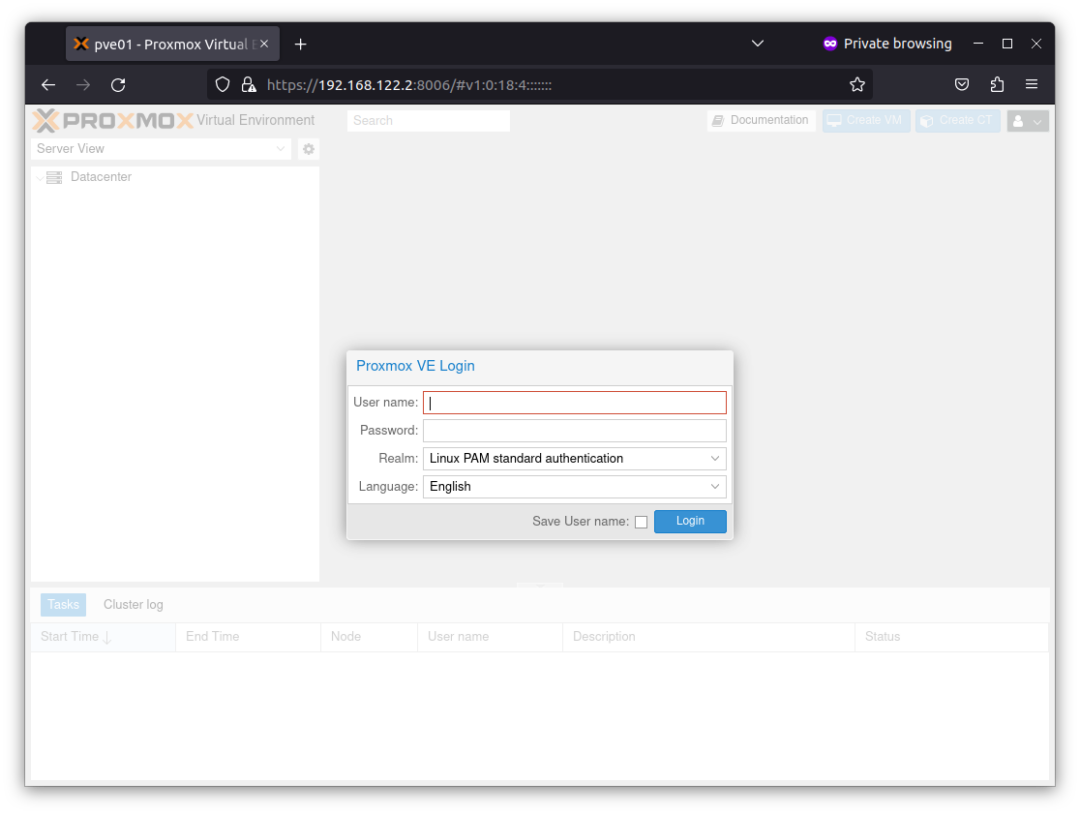
Task: Toggle bookmark star for this page
Action: tap(857, 84)
